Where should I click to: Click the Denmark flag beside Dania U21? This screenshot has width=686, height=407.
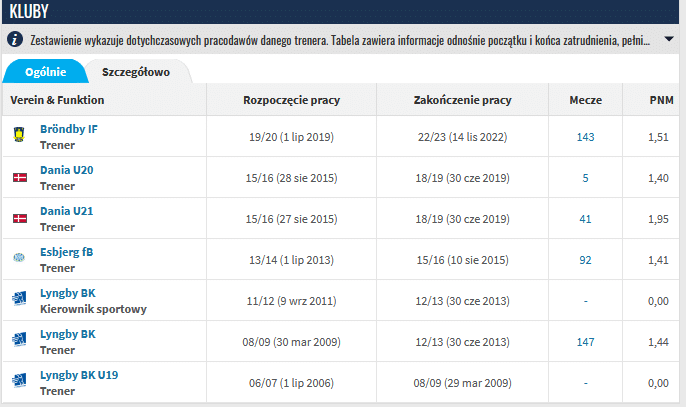(18, 218)
